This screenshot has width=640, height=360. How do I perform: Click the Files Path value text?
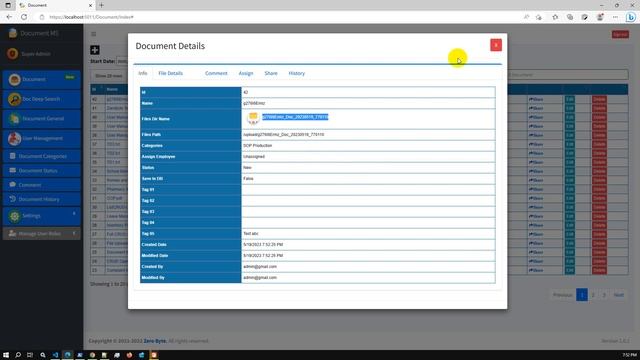tap(284, 134)
